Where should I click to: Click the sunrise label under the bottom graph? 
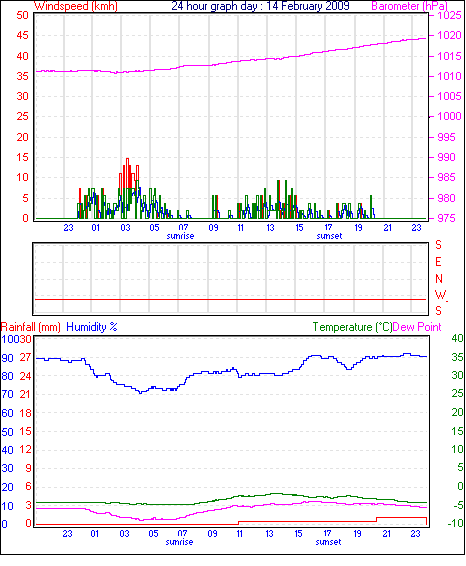tap(179, 542)
